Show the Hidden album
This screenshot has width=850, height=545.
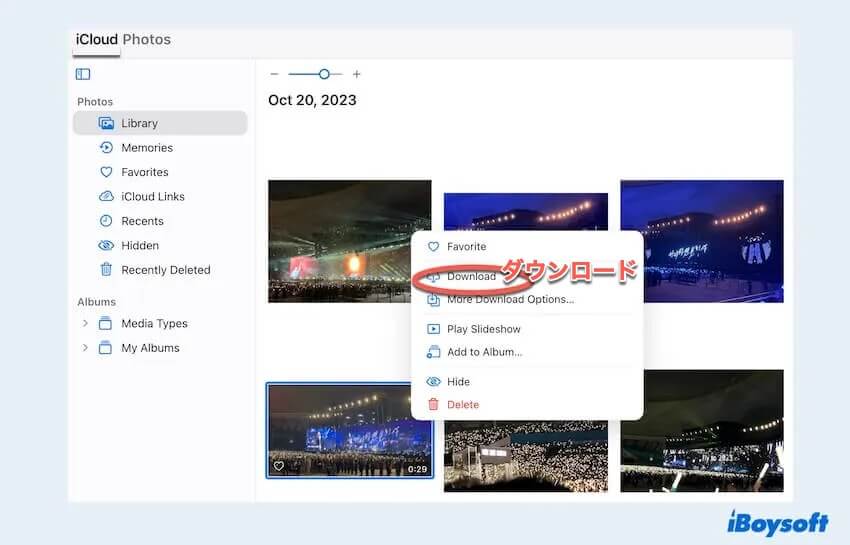[140, 246]
